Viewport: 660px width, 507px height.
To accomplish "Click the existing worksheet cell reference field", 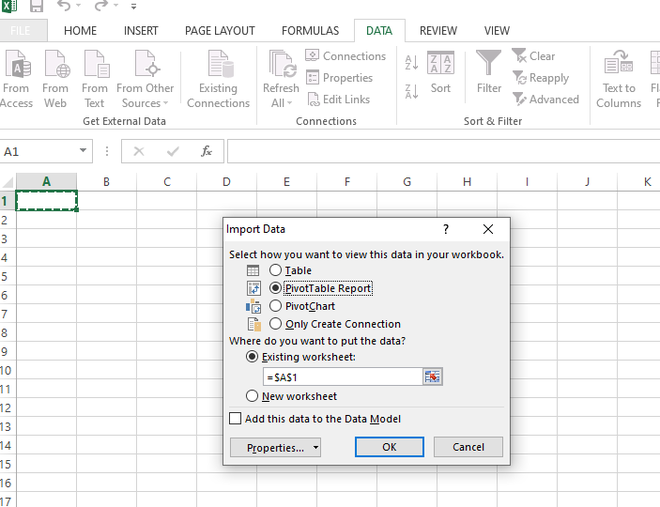I will tap(342, 377).
